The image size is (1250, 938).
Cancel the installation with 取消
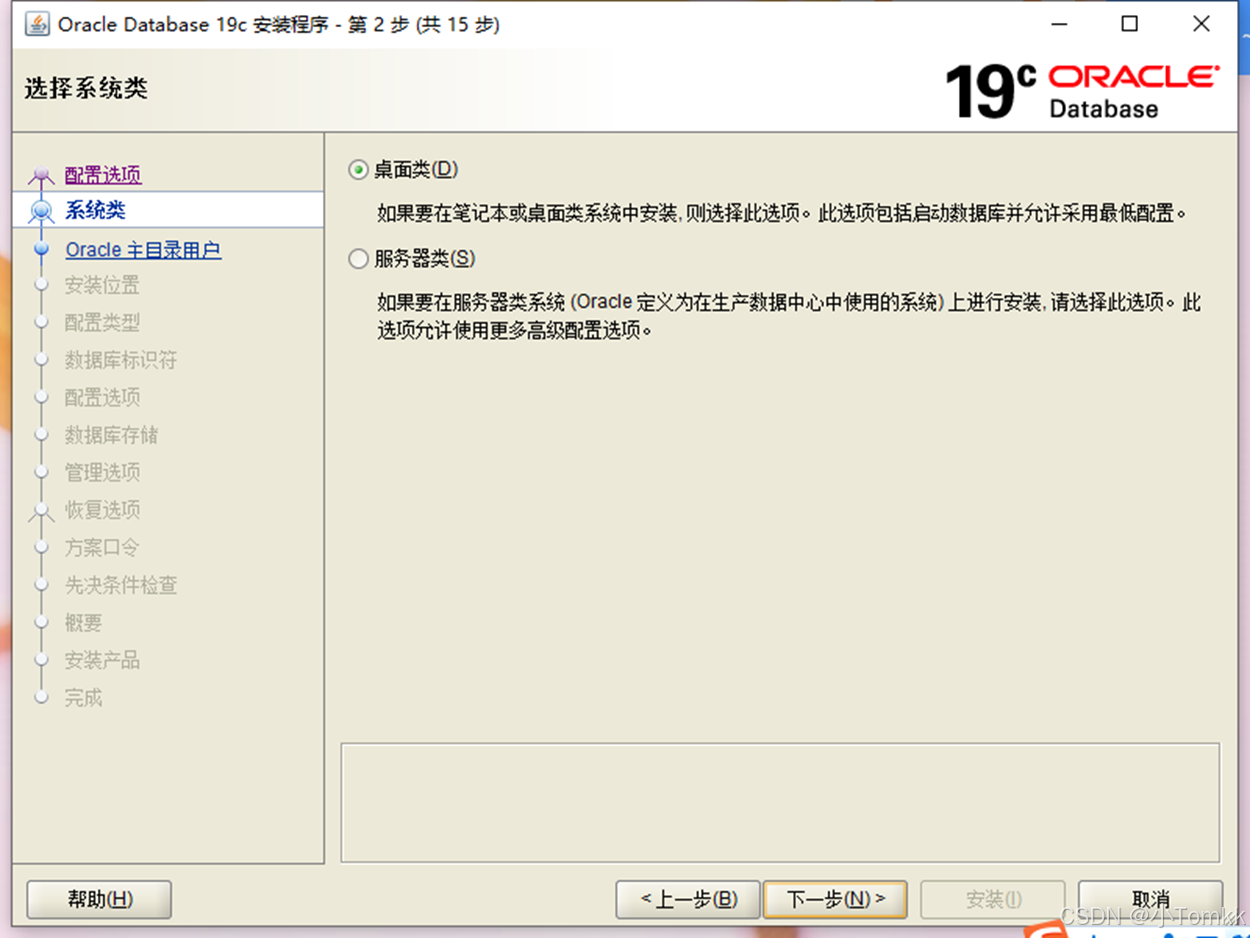tap(1150, 898)
